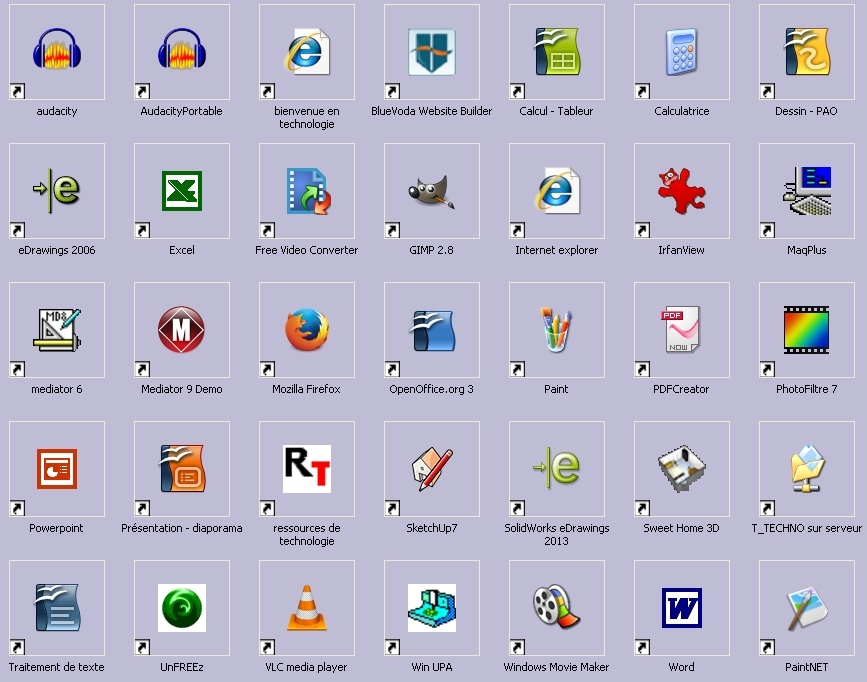867x682 pixels.
Task: Click the Sweet Home 3D icon
Action: pos(682,469)
